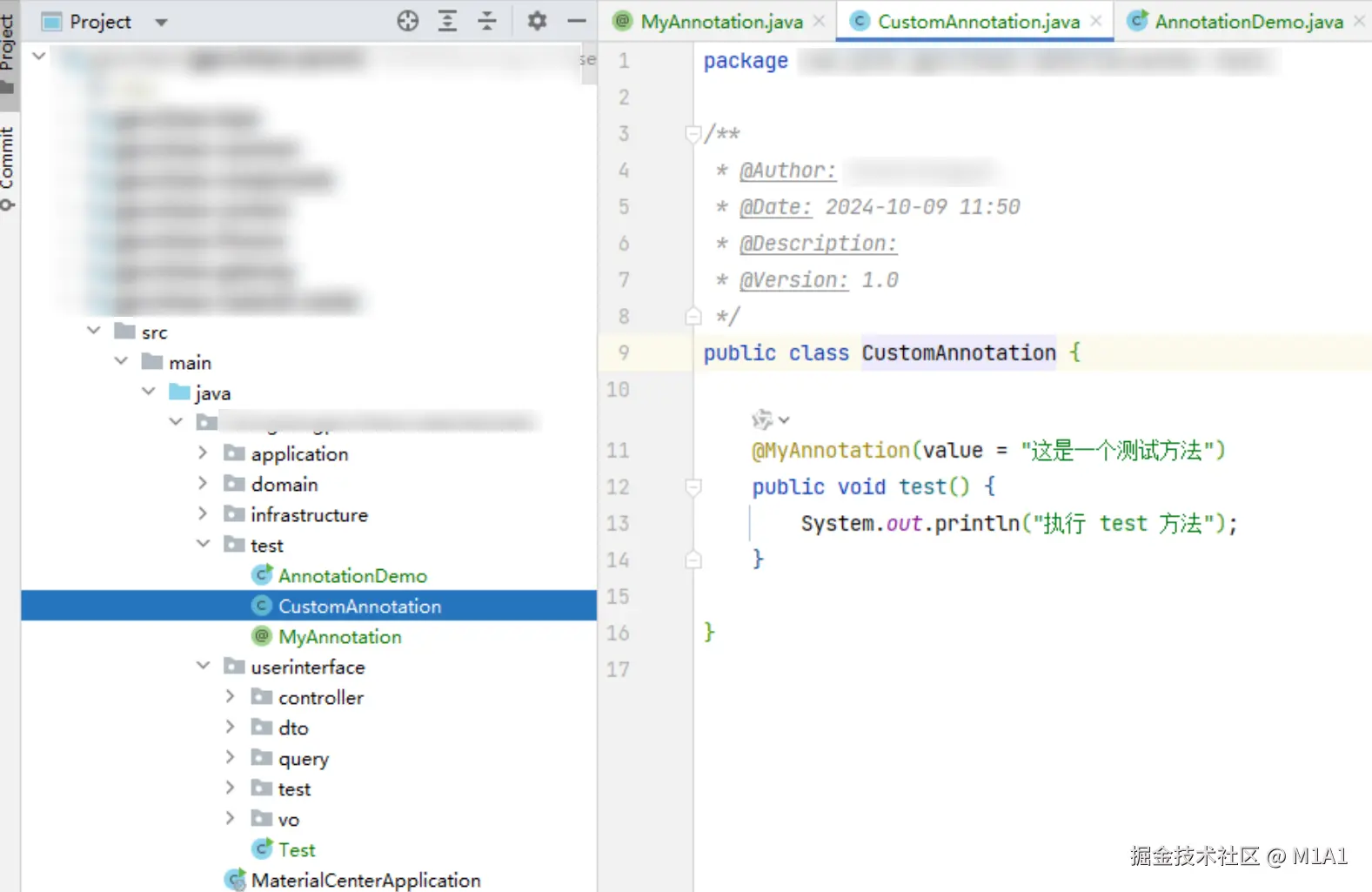
Task: Click the println call in code
Action: click(977, 523)
